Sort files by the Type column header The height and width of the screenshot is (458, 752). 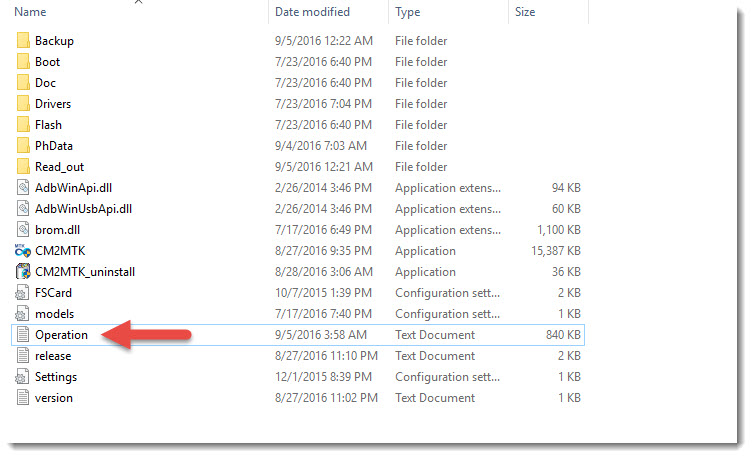pyautogui.click(x=408, y=12)
